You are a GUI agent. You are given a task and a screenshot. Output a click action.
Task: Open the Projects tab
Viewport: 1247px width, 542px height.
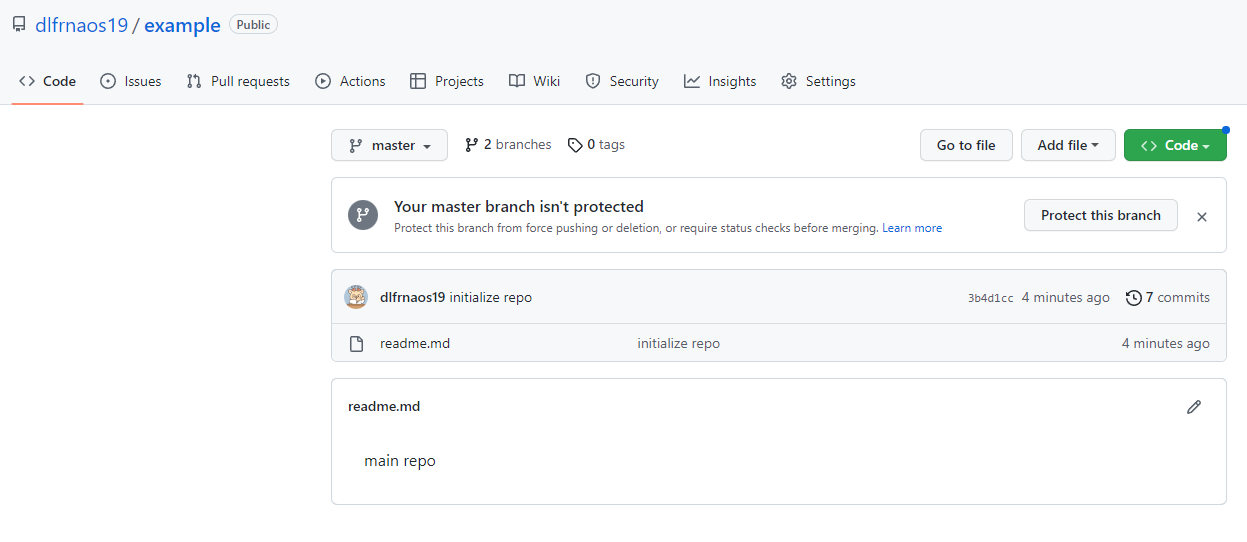coord(447,81)
